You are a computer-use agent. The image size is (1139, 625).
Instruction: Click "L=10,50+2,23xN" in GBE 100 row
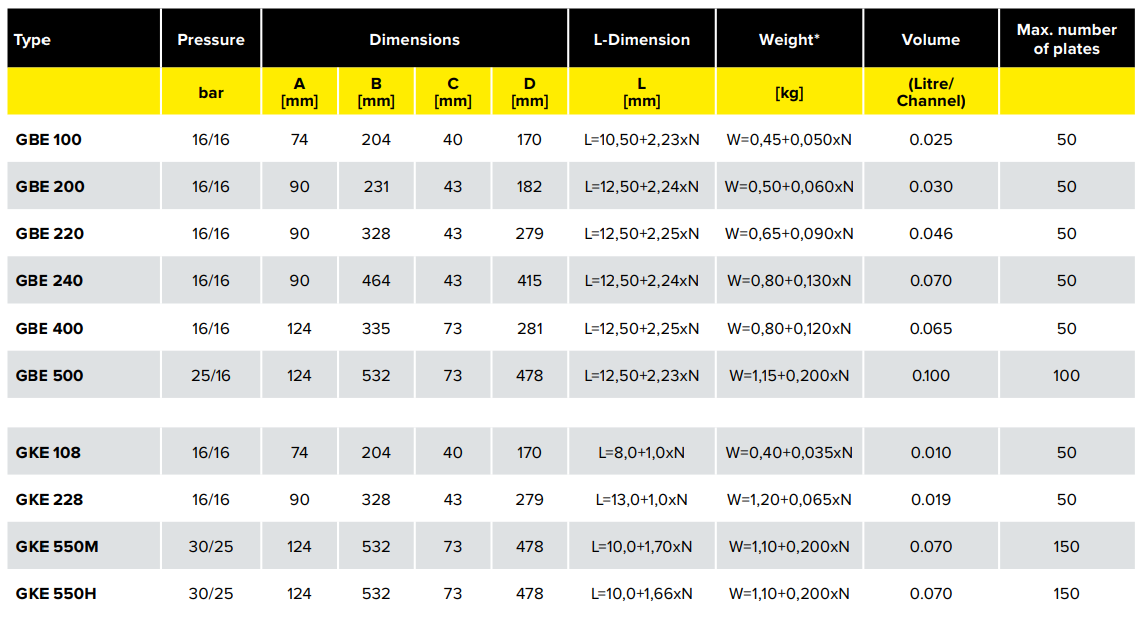pyautogui.click(x=641, y=140)
